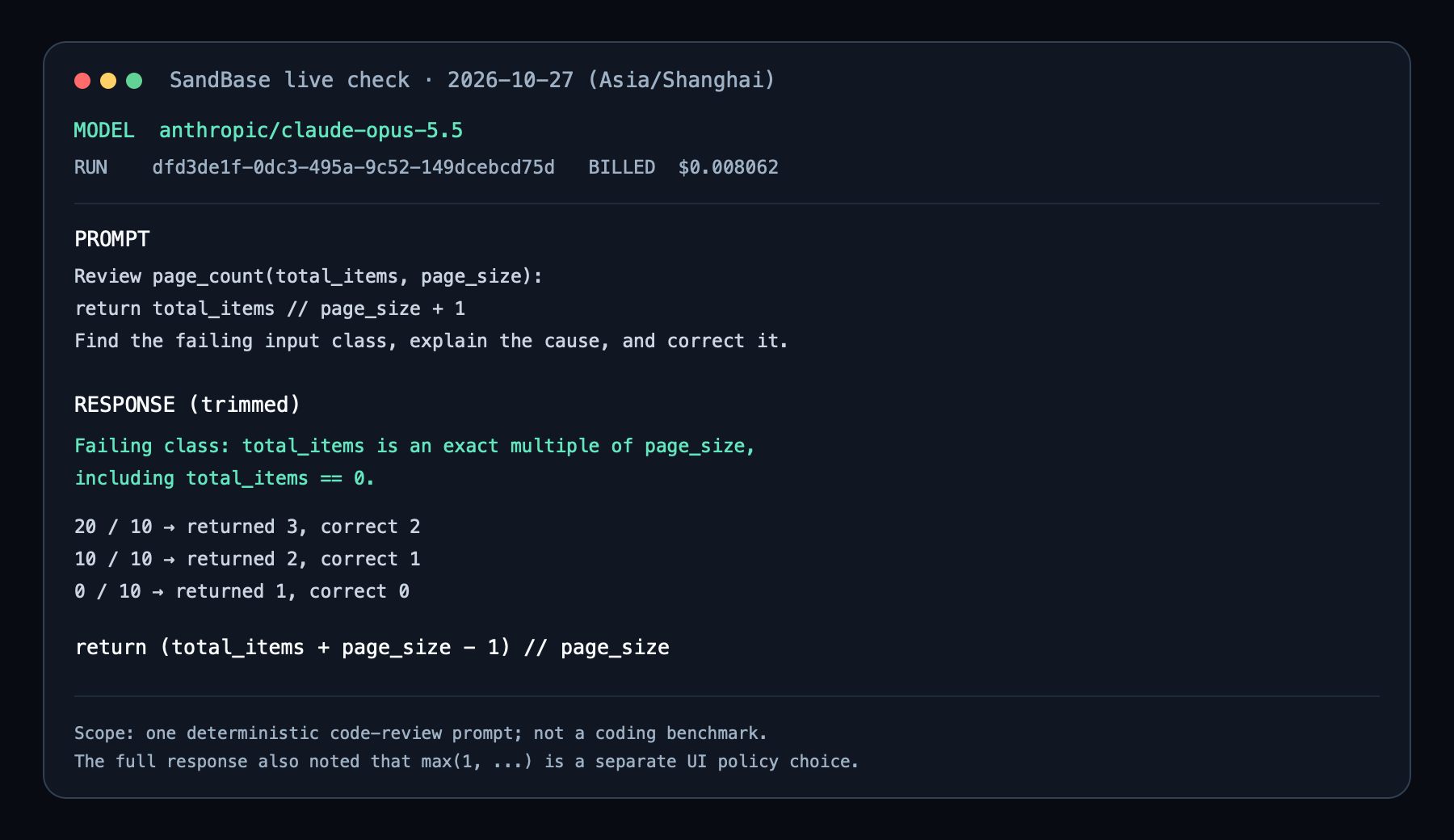Click the line 'Find the failing input class, explain the cause, and correct it.'
1454x840 pixels.
tap(431, 341)
